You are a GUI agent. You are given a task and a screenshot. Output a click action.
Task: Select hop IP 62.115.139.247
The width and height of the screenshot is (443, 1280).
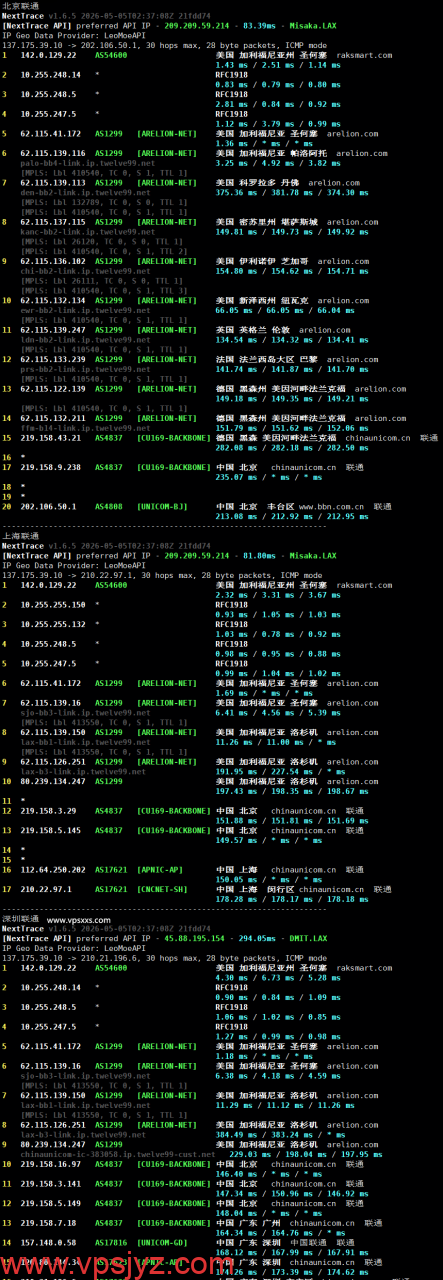(x=52, y=331)
